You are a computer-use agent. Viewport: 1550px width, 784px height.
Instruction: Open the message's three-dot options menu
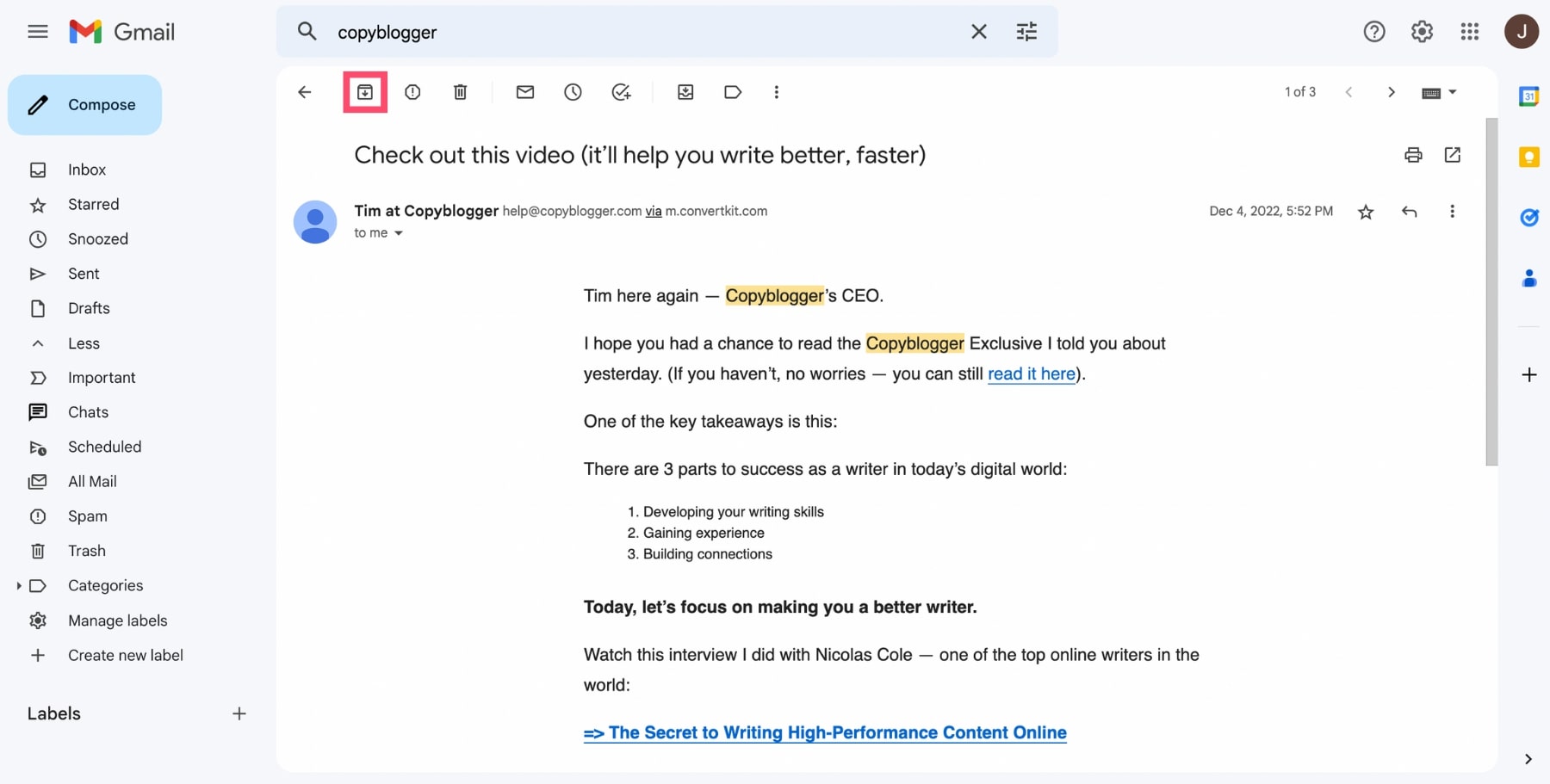(x=1453, y=211)
